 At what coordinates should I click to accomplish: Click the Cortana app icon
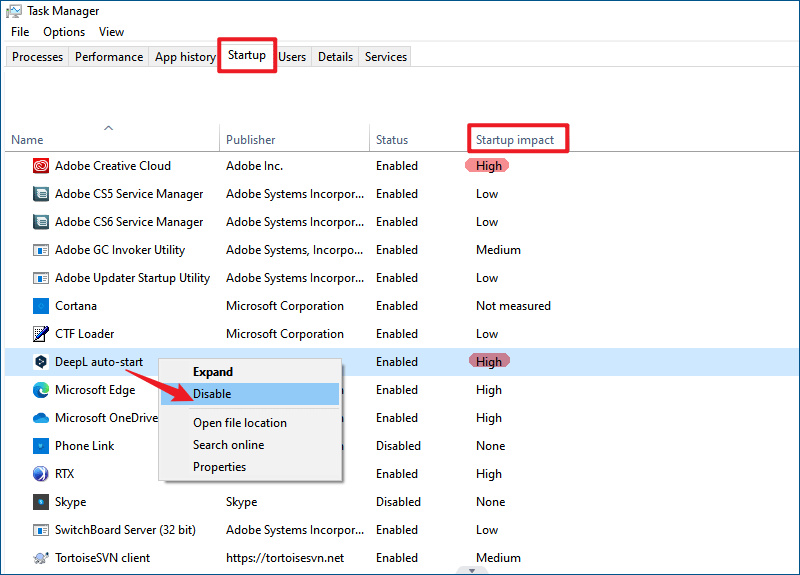(x=41, y=306)
